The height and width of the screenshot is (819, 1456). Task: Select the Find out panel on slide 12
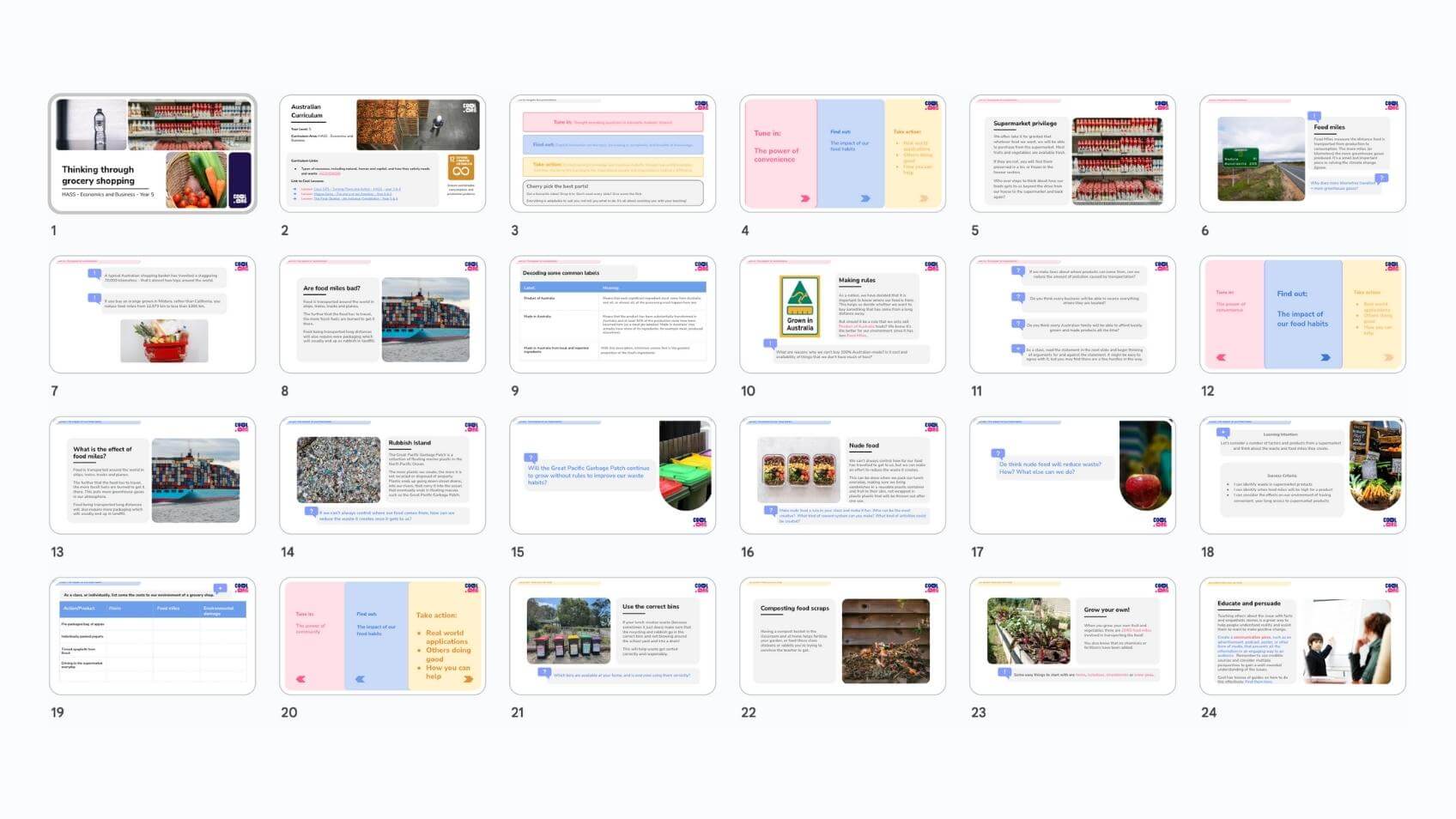pos(1302,314)
